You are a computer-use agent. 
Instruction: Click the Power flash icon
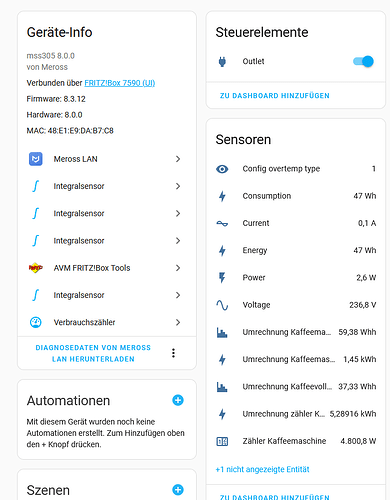(222, 278)
